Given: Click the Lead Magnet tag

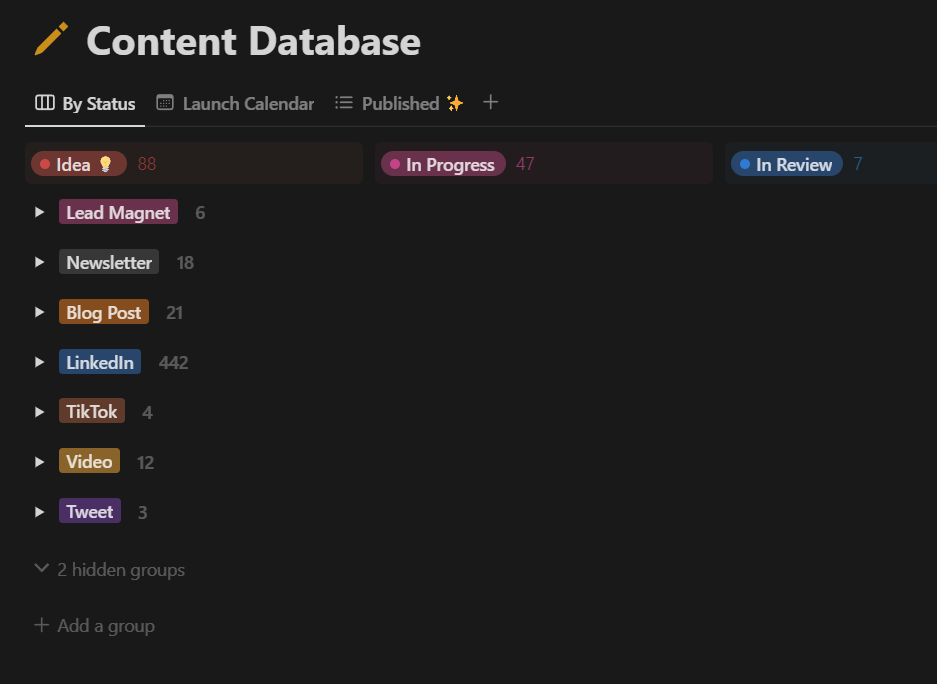Looking at the screenshot, I should [x=118, y=212].
